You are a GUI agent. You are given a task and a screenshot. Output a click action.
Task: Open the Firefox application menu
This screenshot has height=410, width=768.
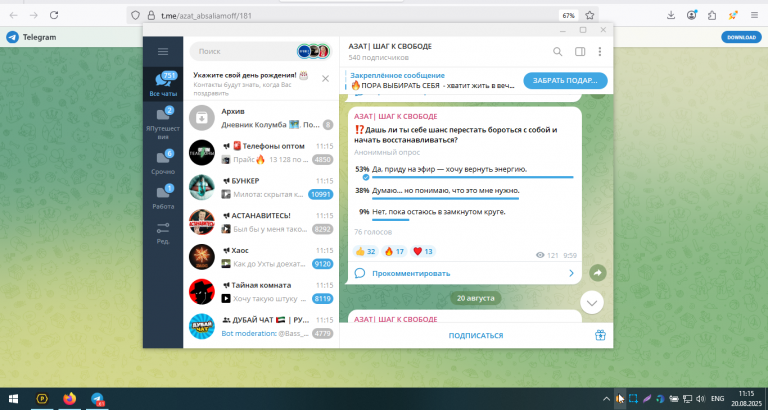[x=754, y=15]
